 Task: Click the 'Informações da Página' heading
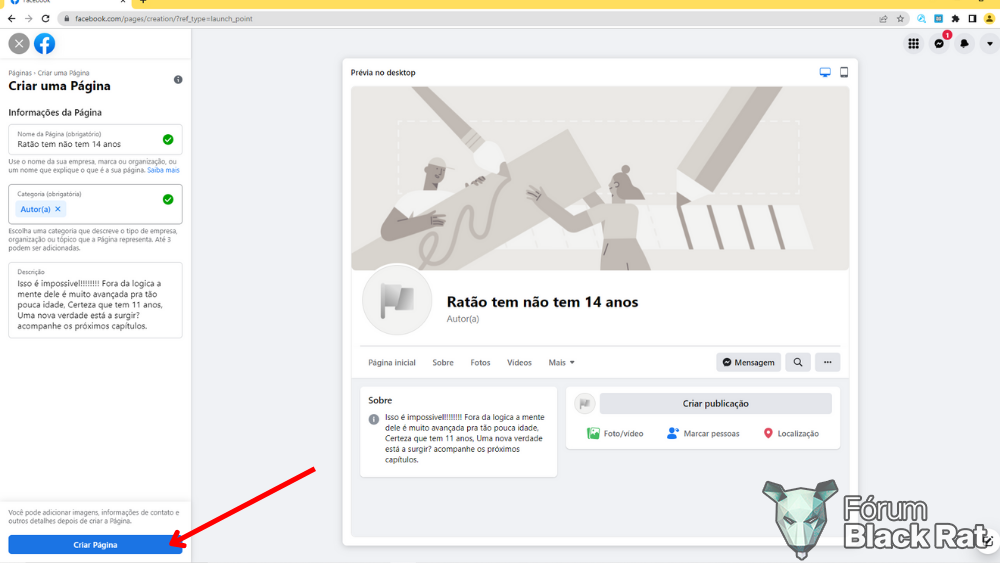[x=55, y=112]
